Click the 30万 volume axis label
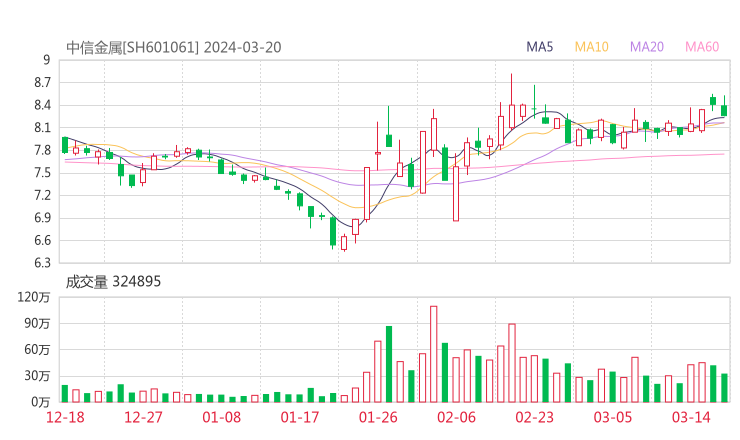The height and width of the screenshot is (440, 740). pyautogui.click(x=37, y=376)
